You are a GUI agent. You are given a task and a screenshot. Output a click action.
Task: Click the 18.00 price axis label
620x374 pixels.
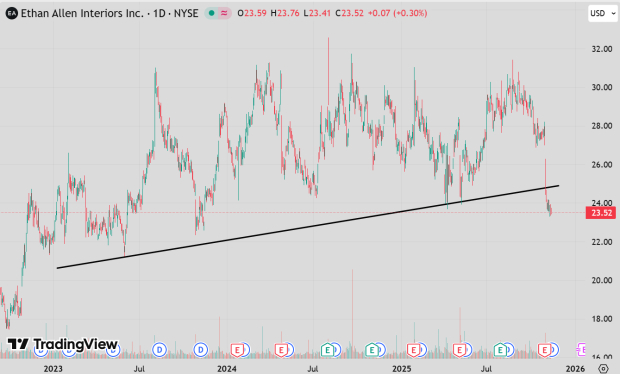[602, 319]
